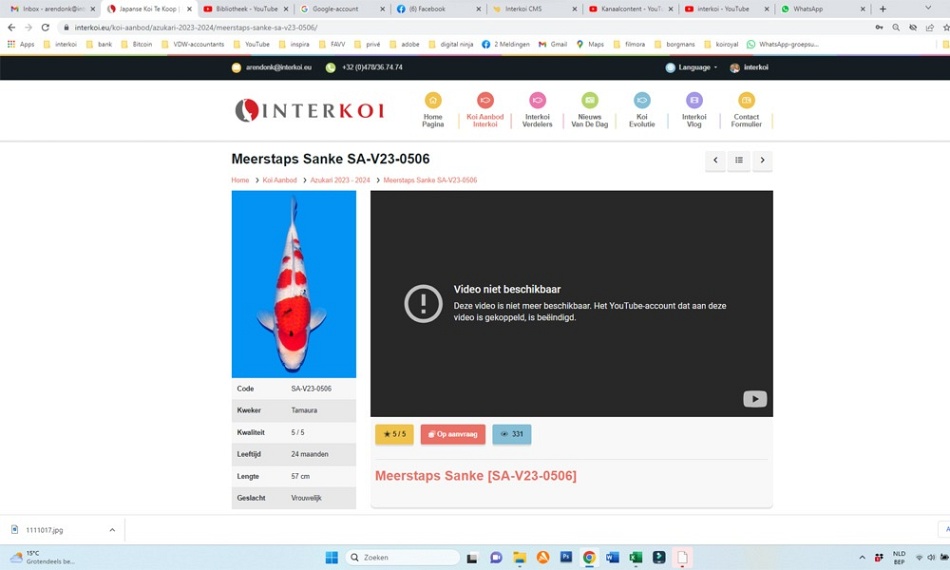Open Word from the taskbar
Screen dimensions: 950x570
point(612,557)
